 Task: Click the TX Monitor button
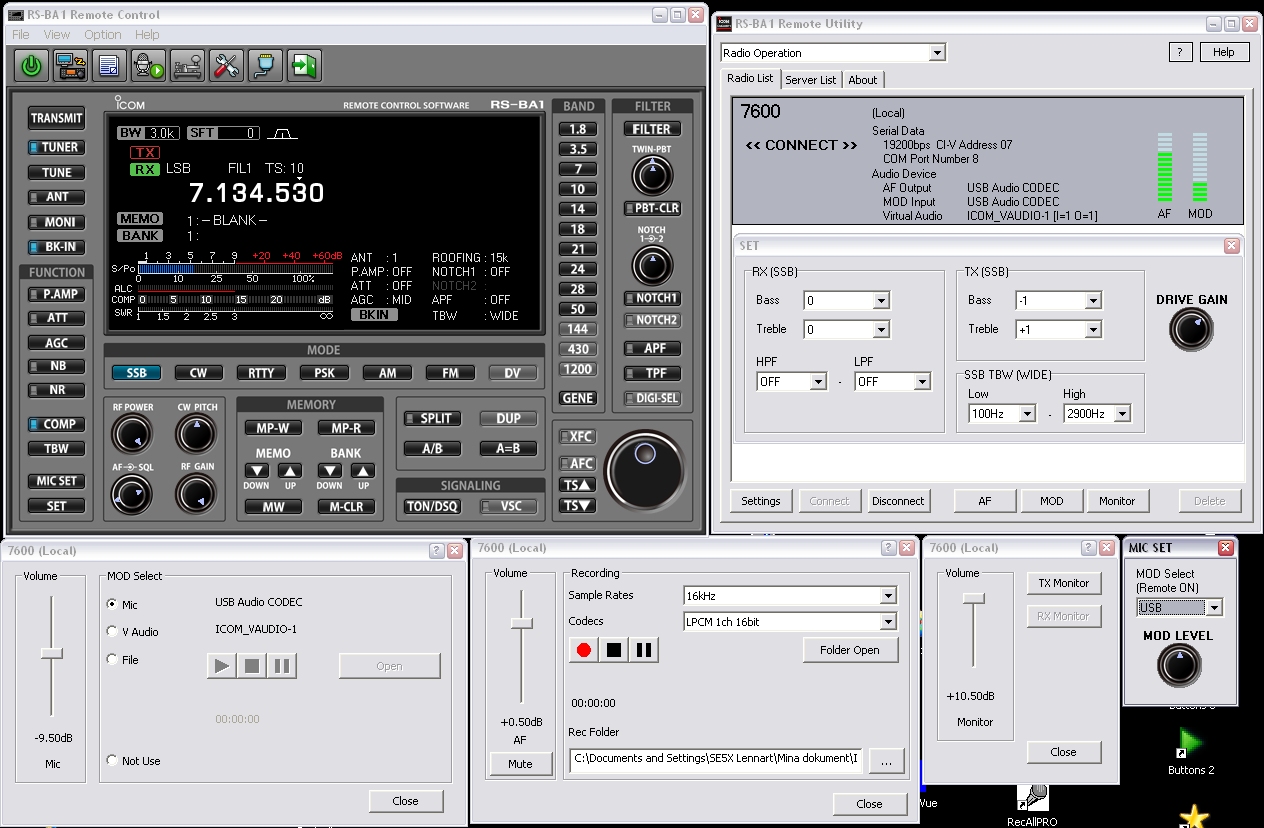tap(1064, 583)
